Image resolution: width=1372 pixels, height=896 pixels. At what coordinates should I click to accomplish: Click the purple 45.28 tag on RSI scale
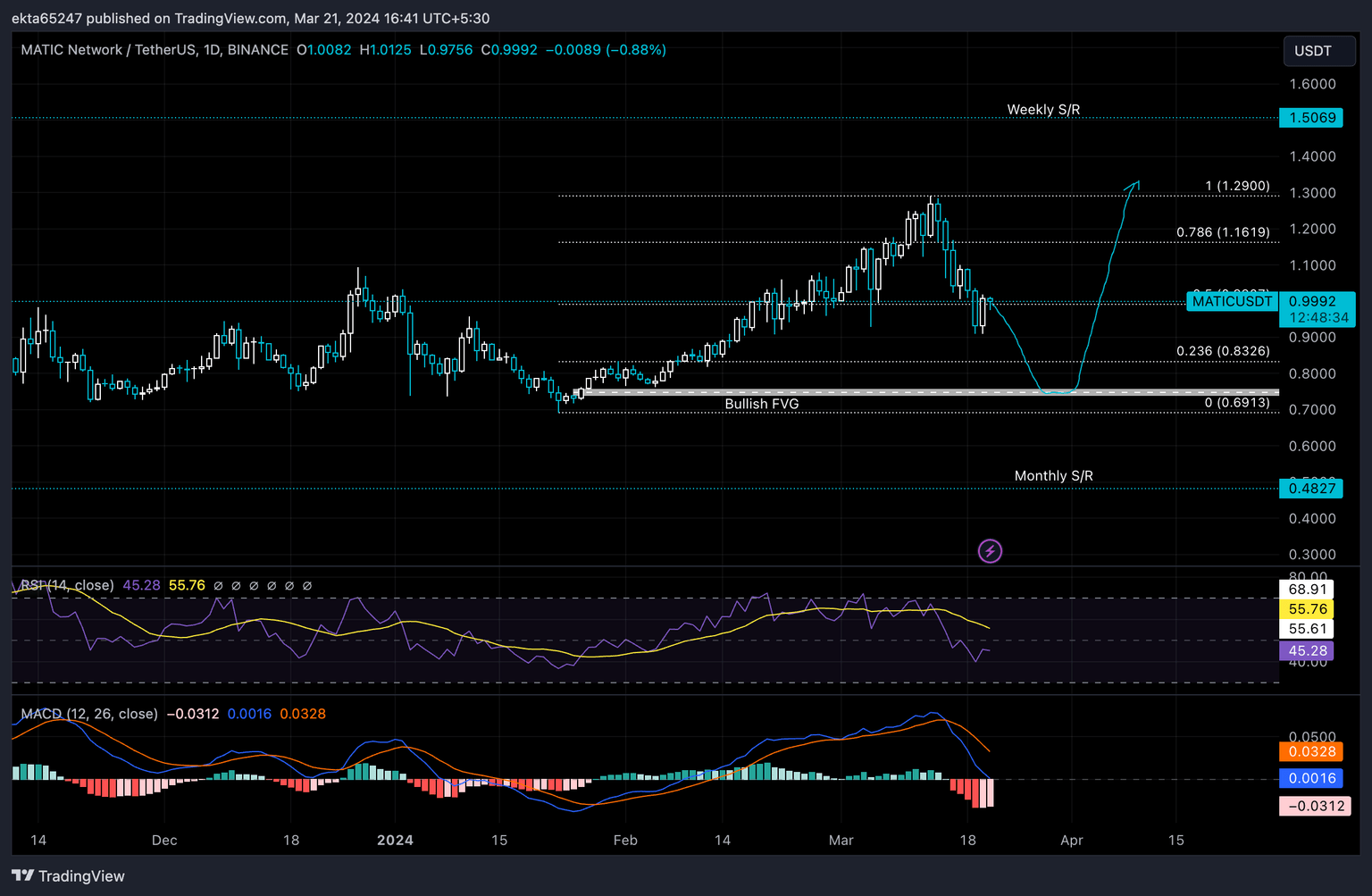[x=1307, y=651]
